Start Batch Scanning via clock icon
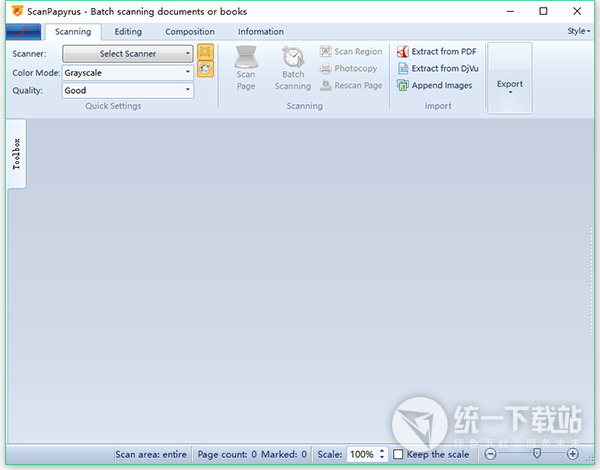The height and width of the screenshot is (470, 600). [293, 57]
